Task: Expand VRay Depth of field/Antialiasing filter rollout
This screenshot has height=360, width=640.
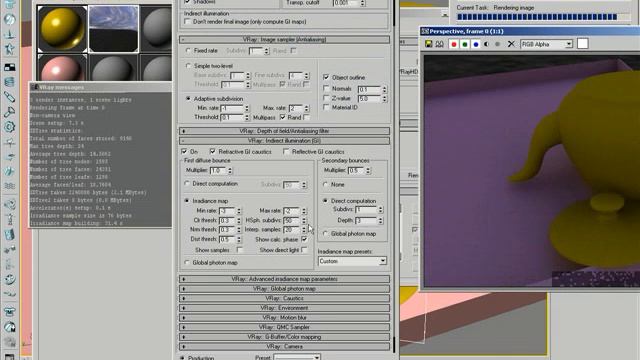Action: click(284, 131)
